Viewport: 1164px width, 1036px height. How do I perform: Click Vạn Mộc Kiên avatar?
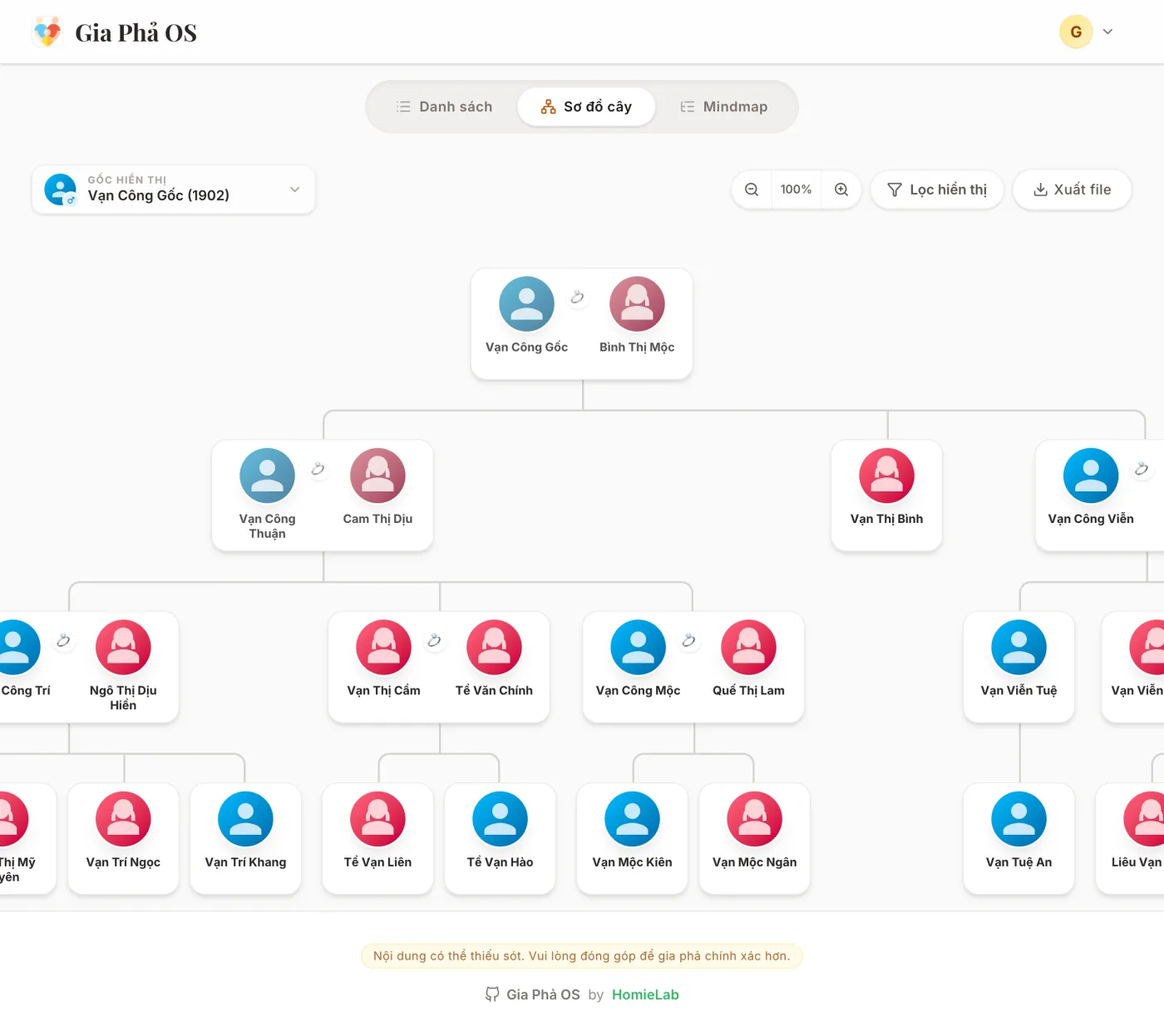(632, 819)
